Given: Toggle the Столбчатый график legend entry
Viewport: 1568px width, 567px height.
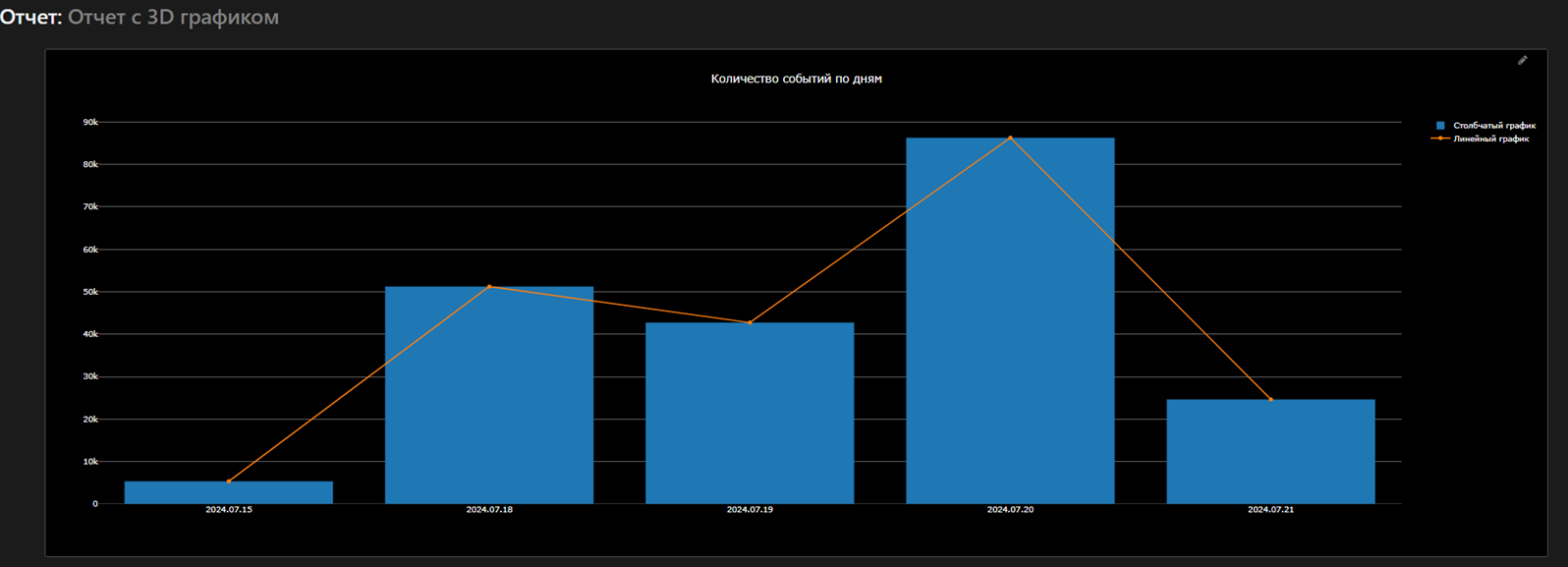Looking at the screenshot, I should [x=1493, y=126].
